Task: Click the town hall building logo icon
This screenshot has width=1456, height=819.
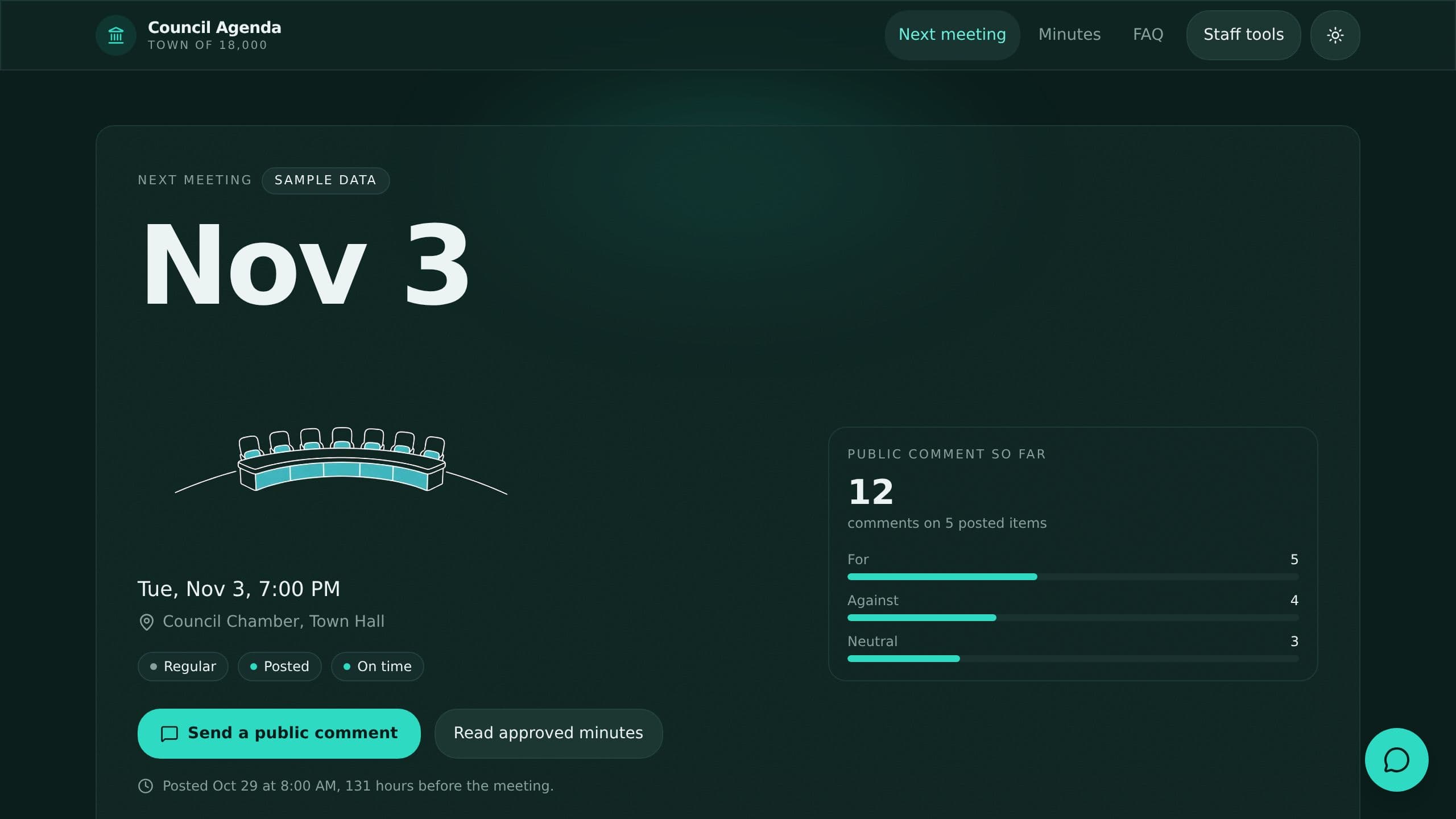Action: click(x=116, y=35)
